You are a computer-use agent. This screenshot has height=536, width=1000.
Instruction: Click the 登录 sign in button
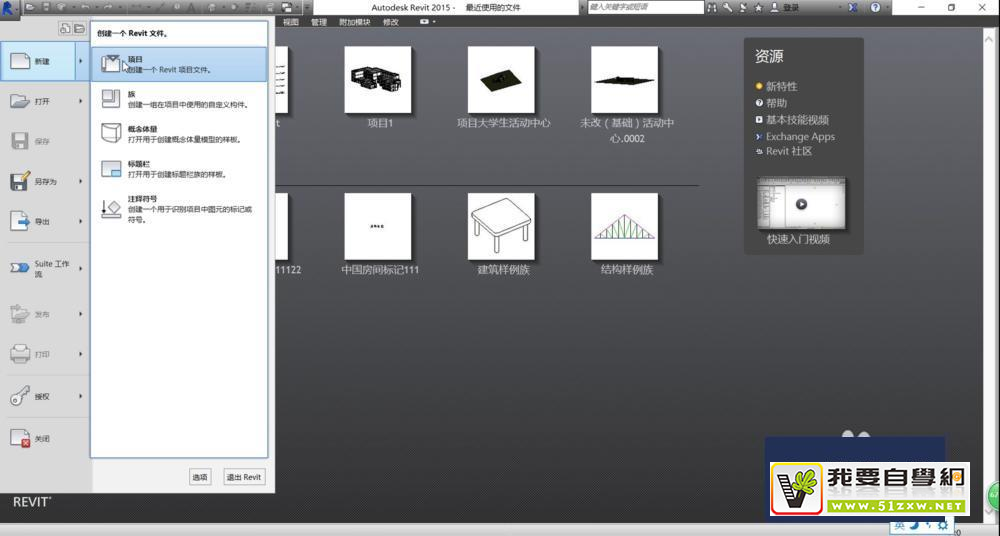pyautogui.click(x=786, y=8)
